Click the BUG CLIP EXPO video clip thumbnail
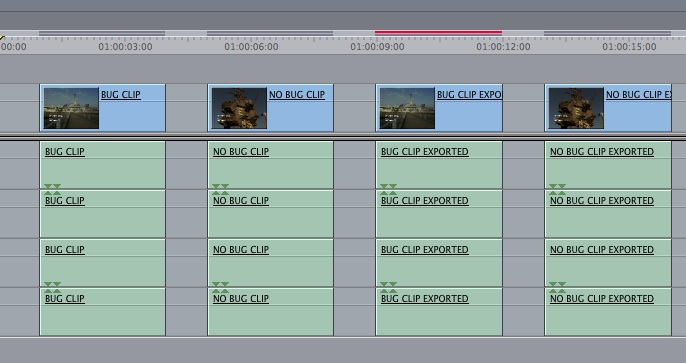This screenshot has height=363, width=686. click(x=407, y=108)
